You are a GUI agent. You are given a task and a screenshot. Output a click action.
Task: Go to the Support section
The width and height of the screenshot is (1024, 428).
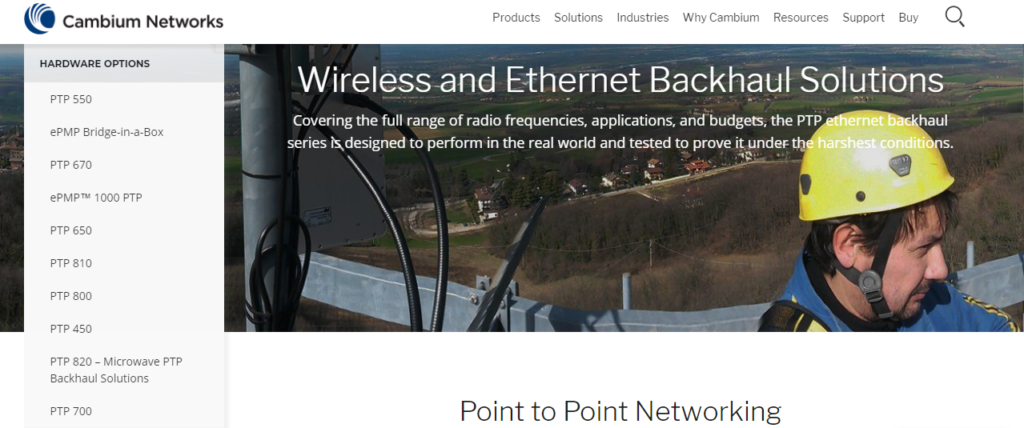coord(863,18)
